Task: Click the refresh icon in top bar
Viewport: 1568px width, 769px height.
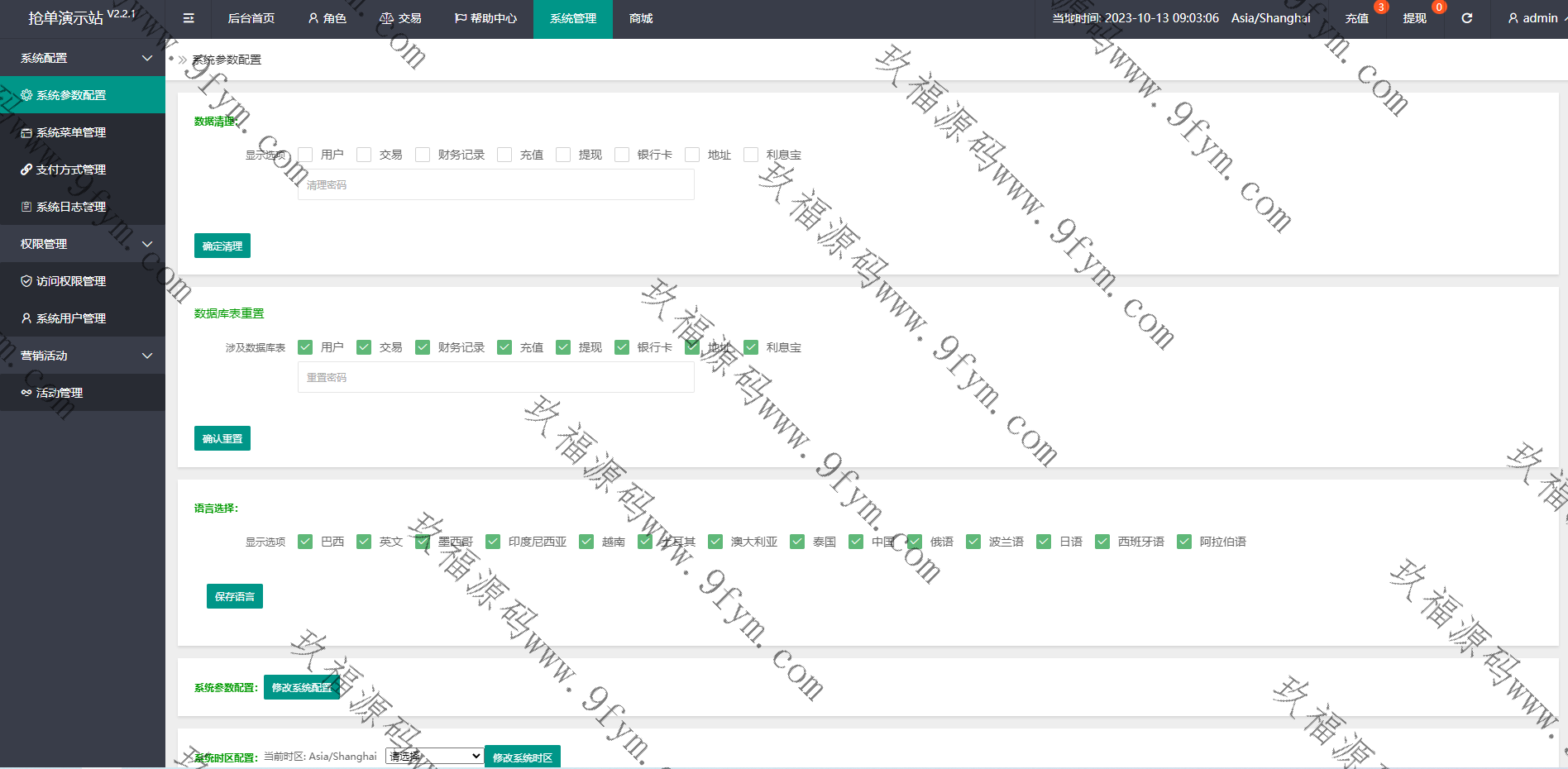Action: click(1466, 18)
